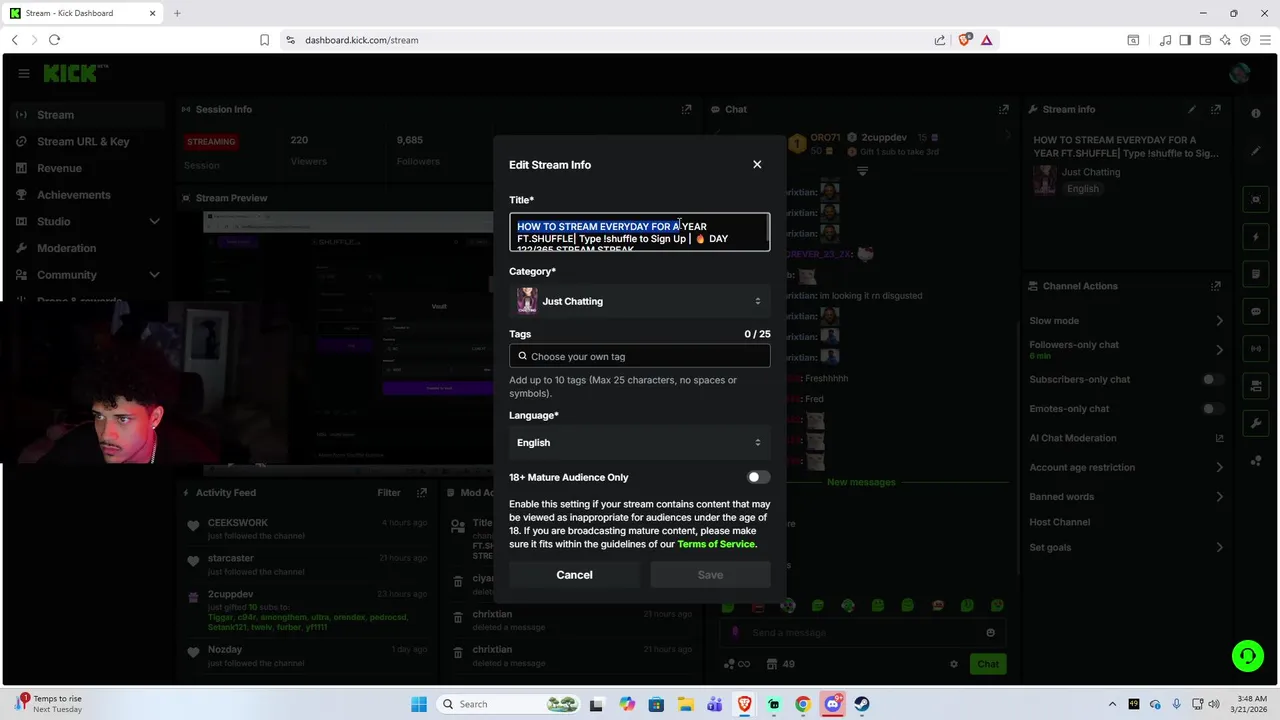Click the pencil icon in right rail

[x=1256, y=151]
